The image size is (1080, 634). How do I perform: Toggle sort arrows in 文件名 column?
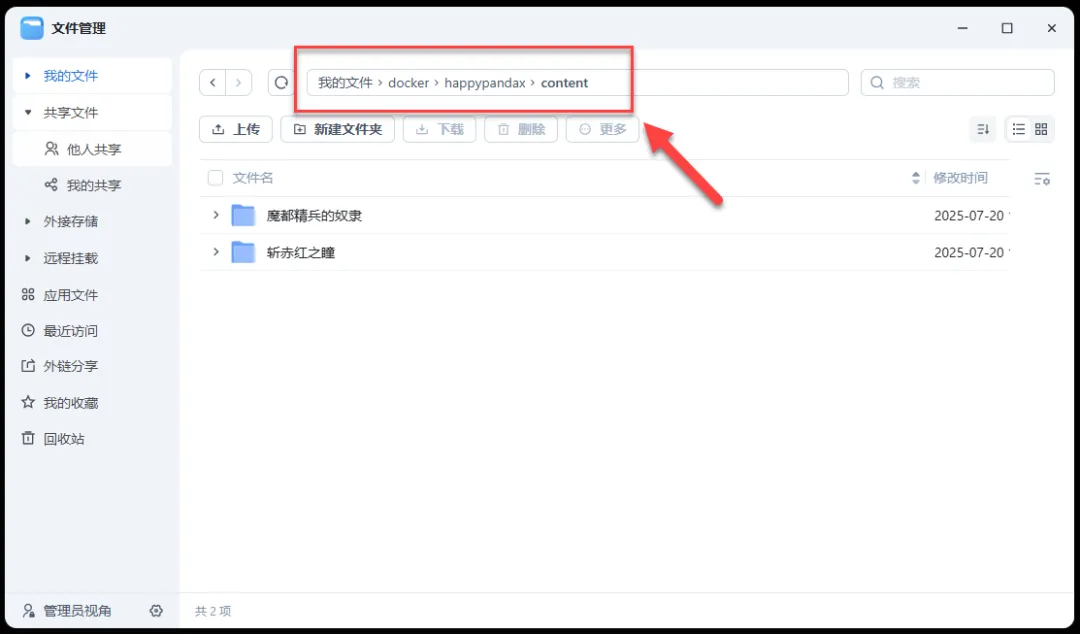(x=915, y=178)
